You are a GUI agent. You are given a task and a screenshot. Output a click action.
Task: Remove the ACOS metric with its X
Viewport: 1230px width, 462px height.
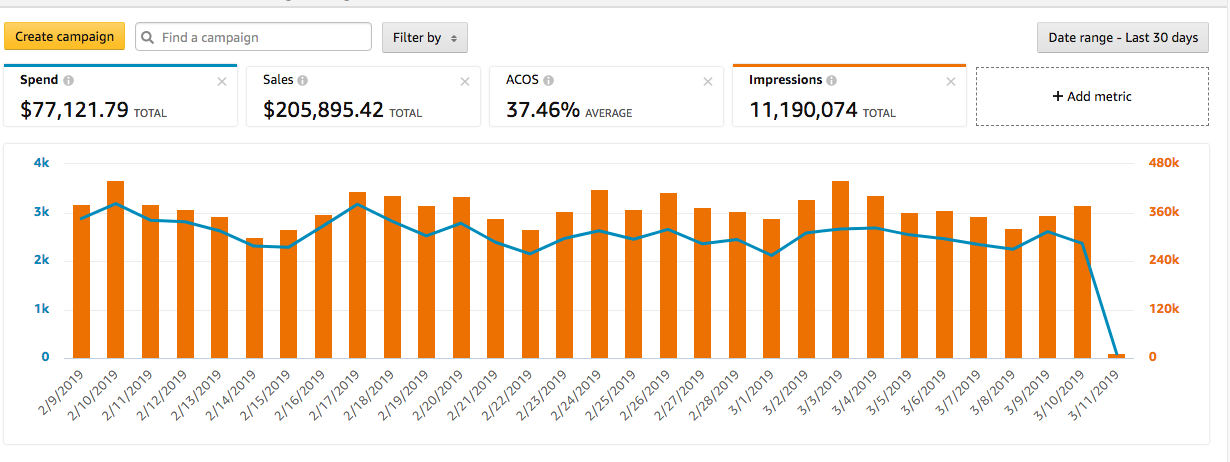coord(708,82)
